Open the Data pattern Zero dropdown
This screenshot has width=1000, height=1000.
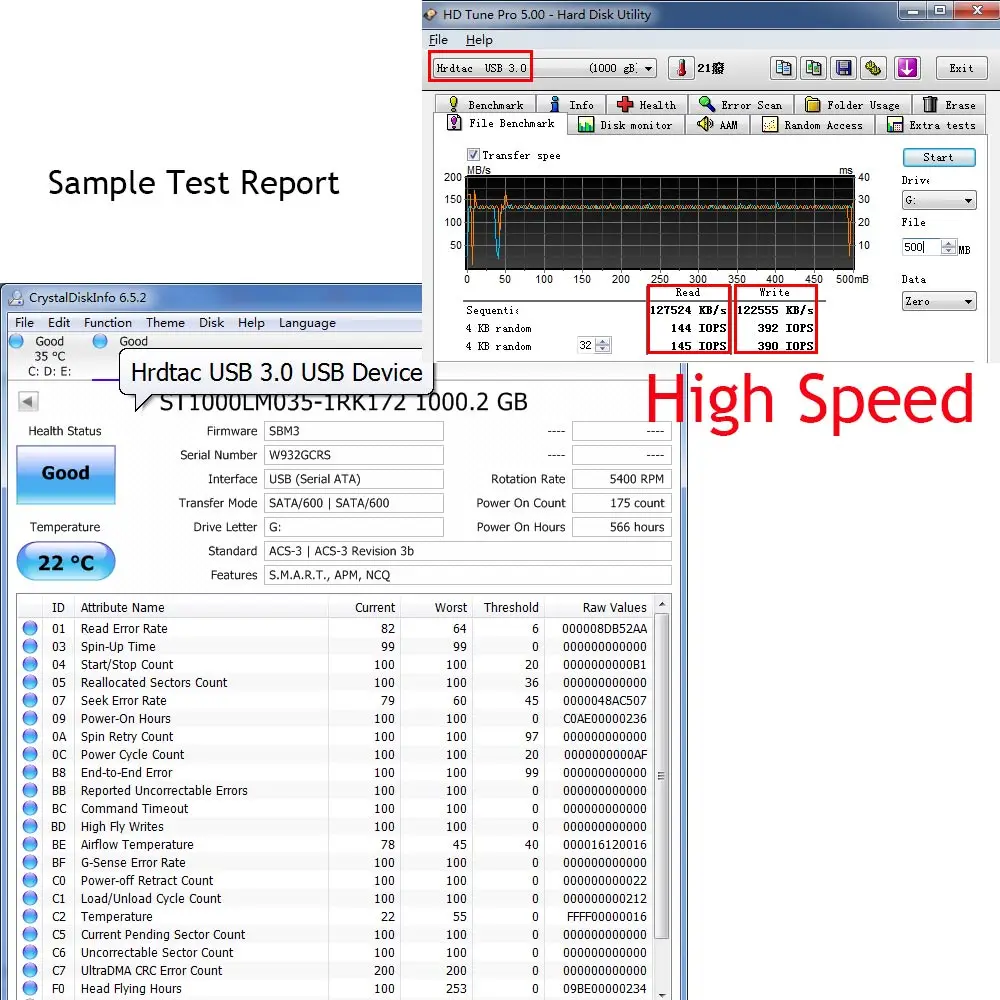click(x=939, y=301)
